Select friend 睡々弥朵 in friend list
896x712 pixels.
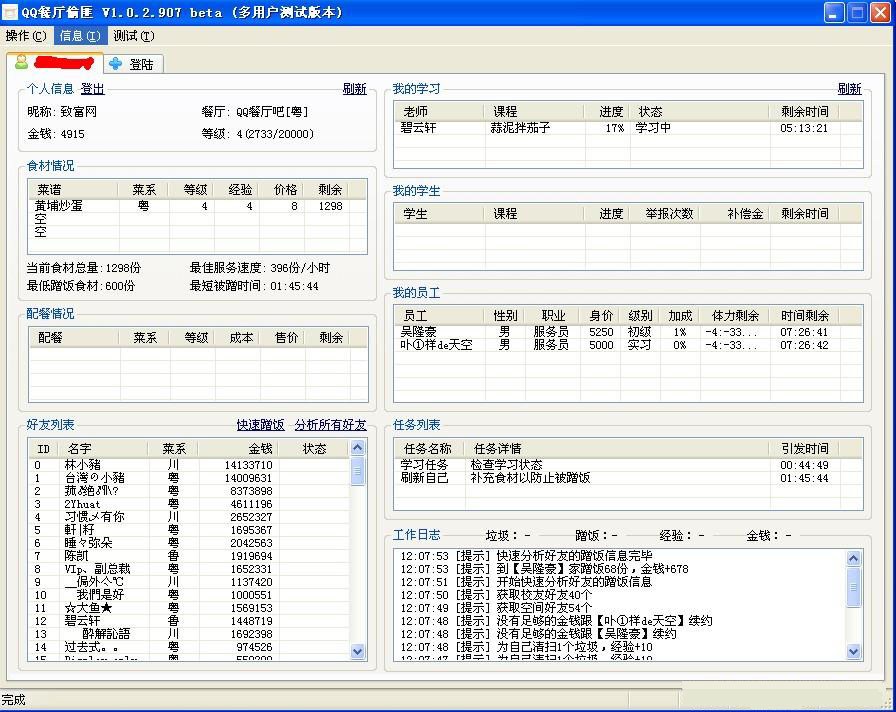[x=189, y=543]
